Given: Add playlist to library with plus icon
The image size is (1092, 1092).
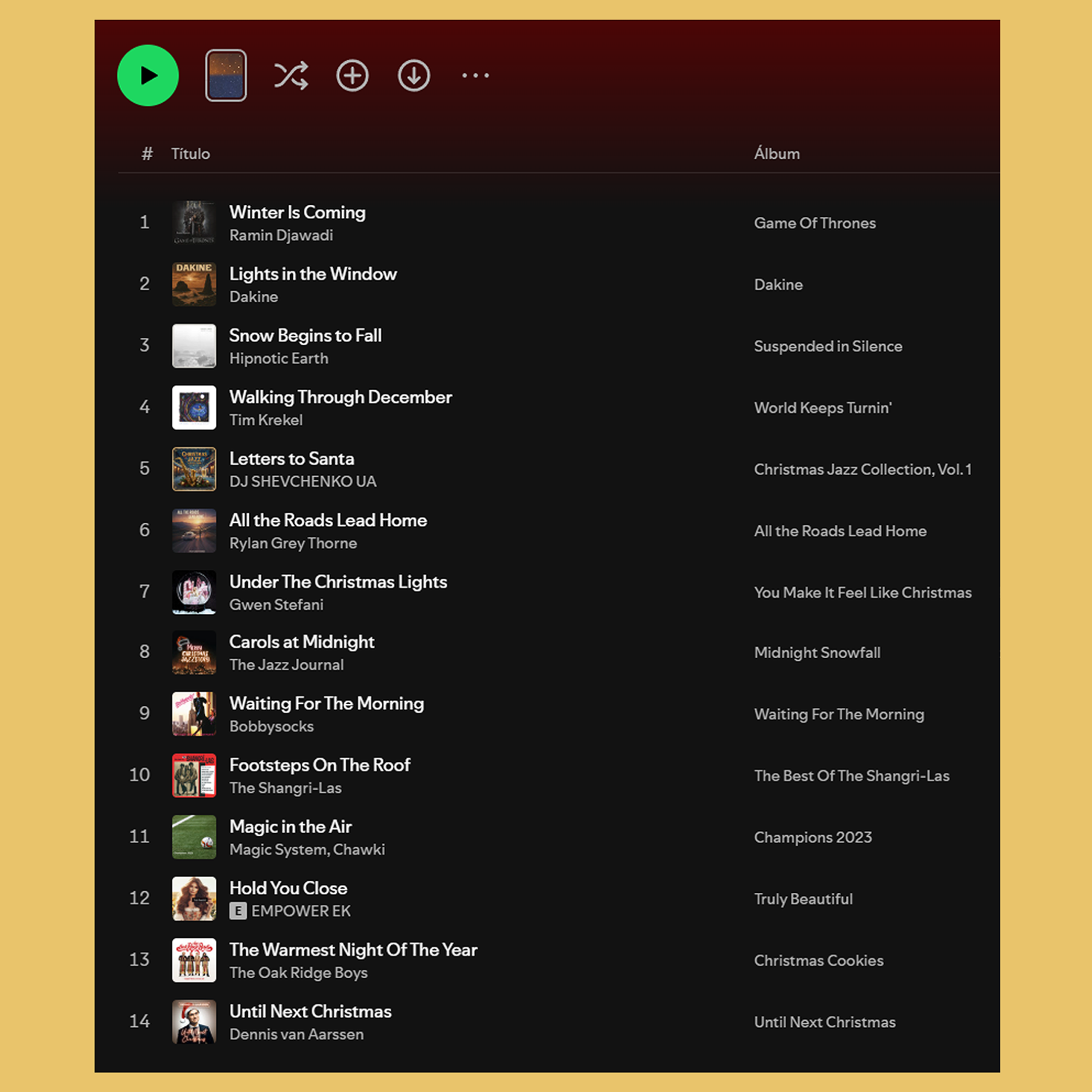Looking at the screenshot, I should (353, 75).
